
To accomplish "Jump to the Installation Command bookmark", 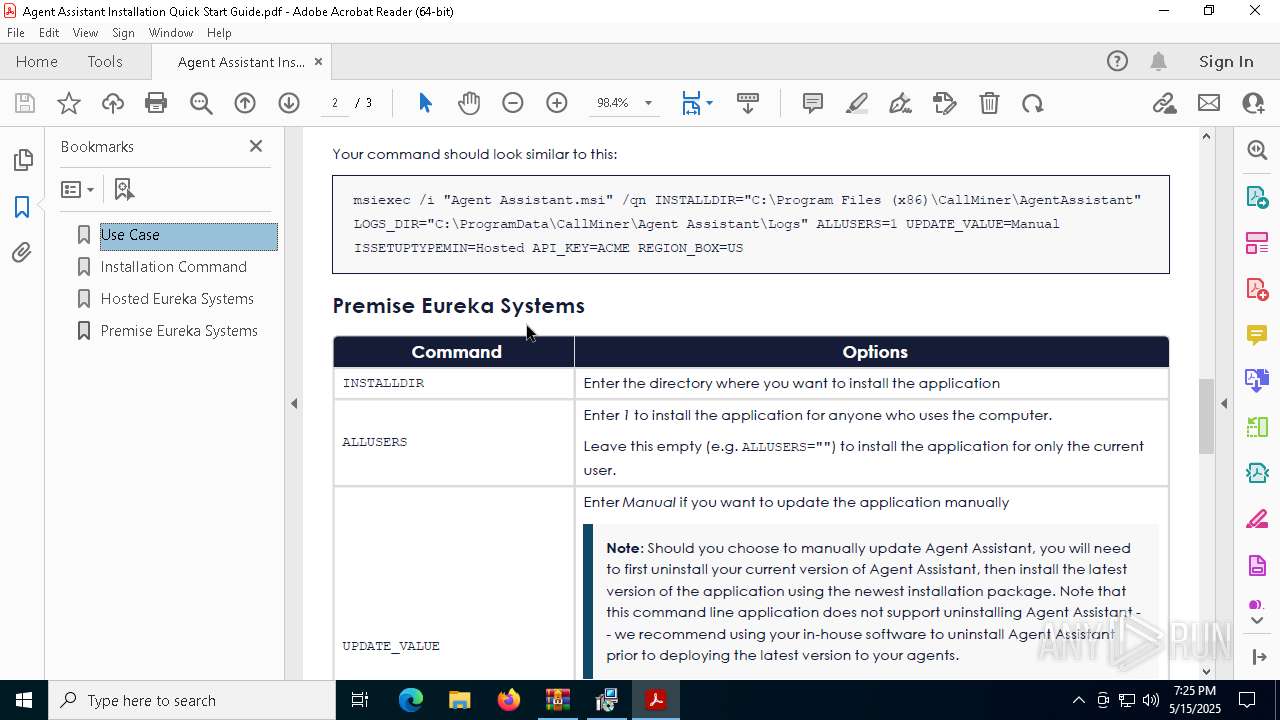I will (173, 267).
